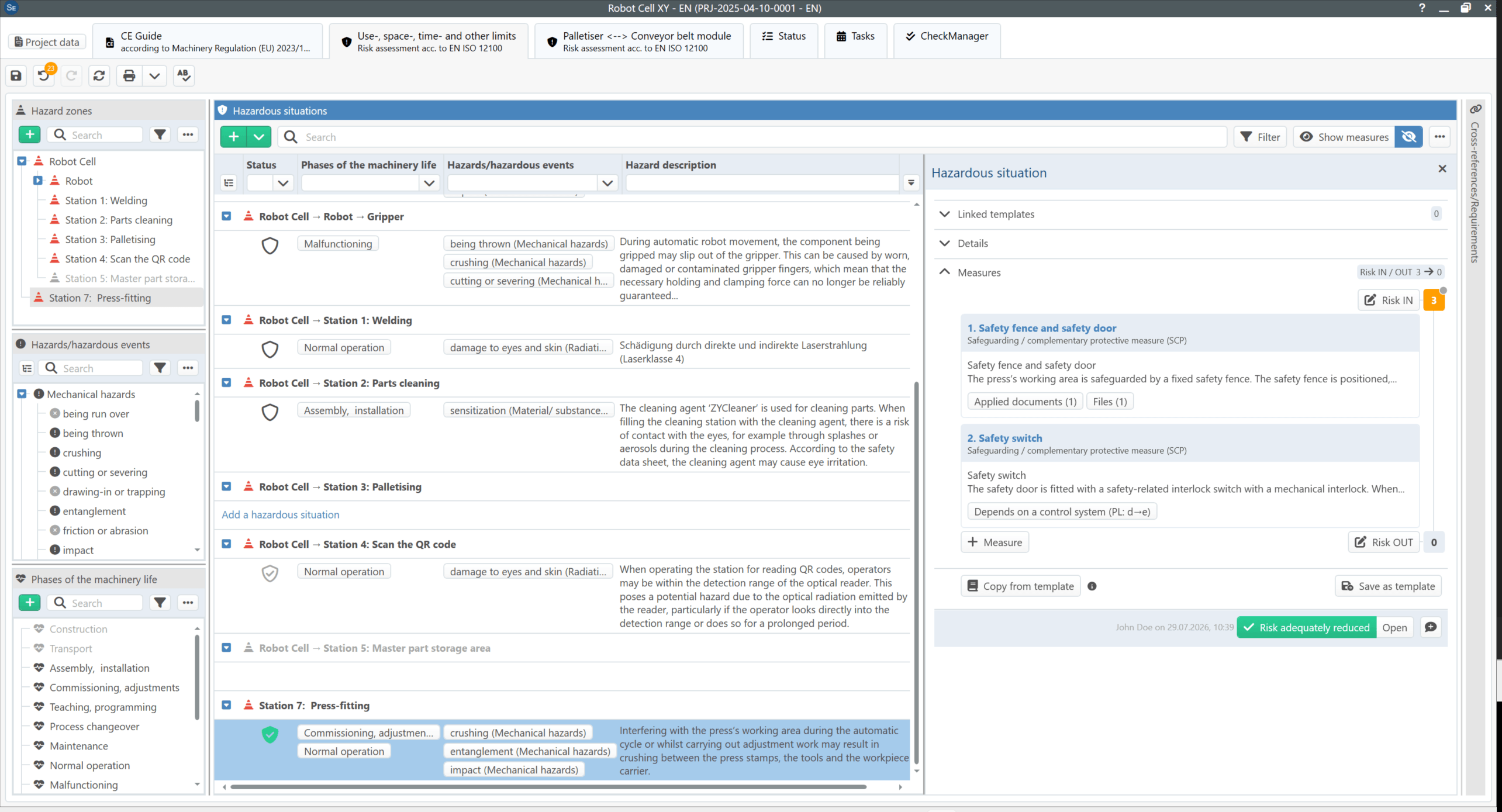Image resolution: width=1502 pixels, height=812 pixels.
Task: Collapse Robot Cell node in Hazard zones tree
Action: click(22, 161)
